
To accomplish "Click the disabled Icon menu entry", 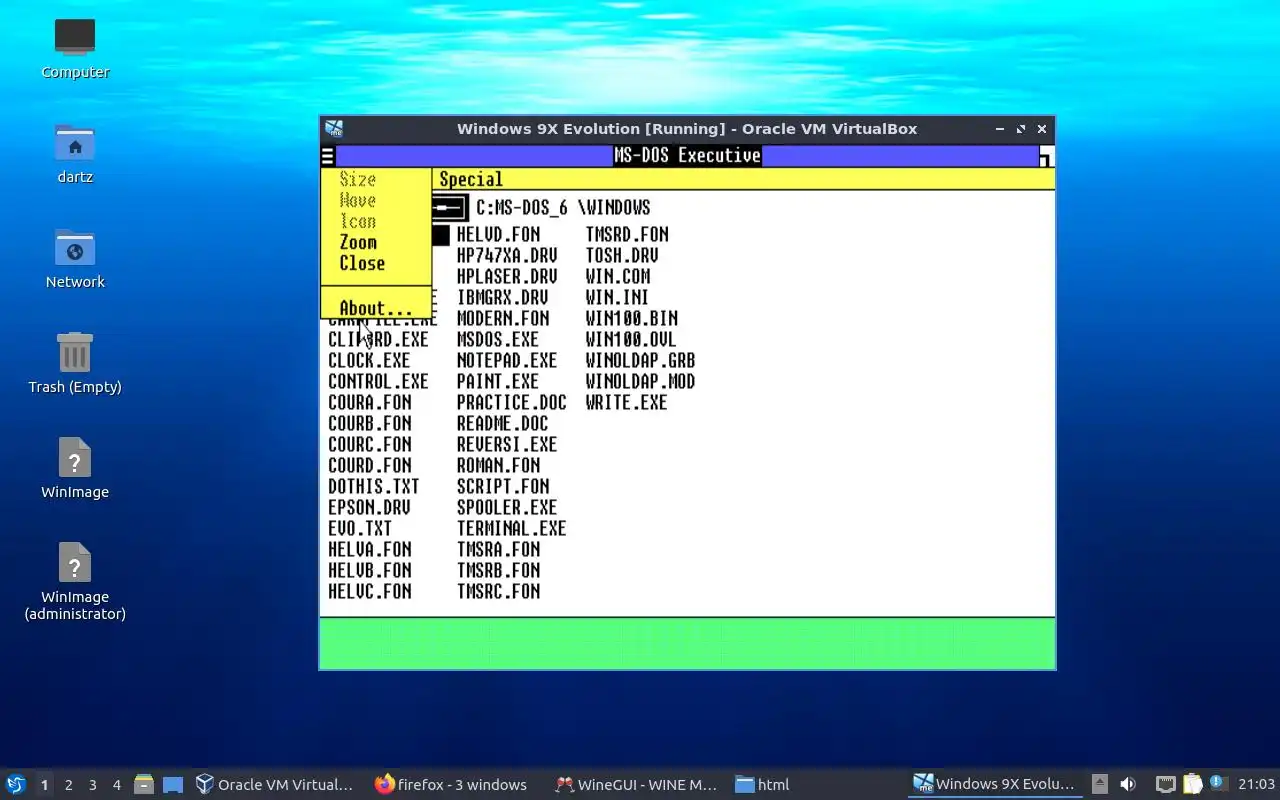I will [x=357, y=222].
